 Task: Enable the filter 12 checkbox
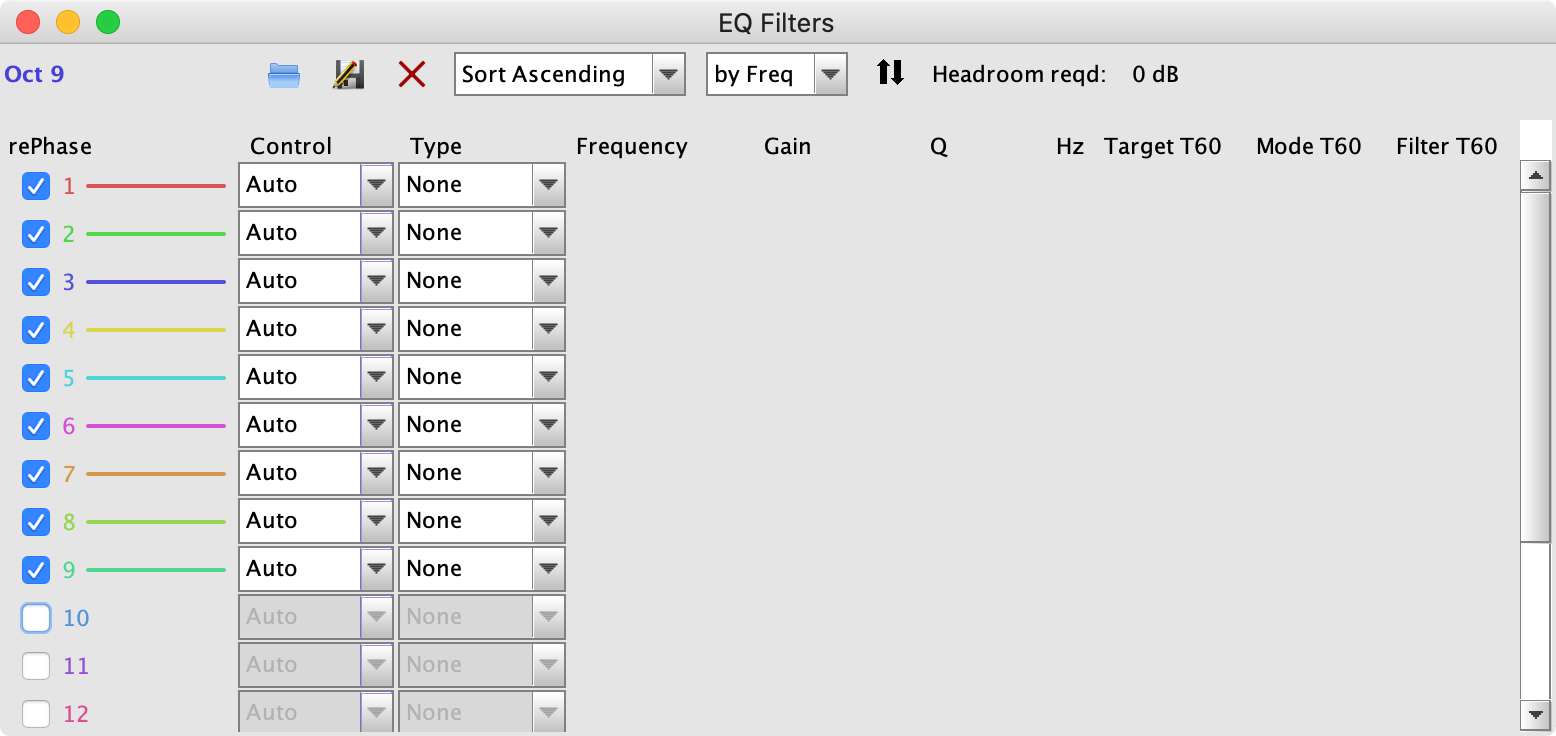[x=36, y=714]
